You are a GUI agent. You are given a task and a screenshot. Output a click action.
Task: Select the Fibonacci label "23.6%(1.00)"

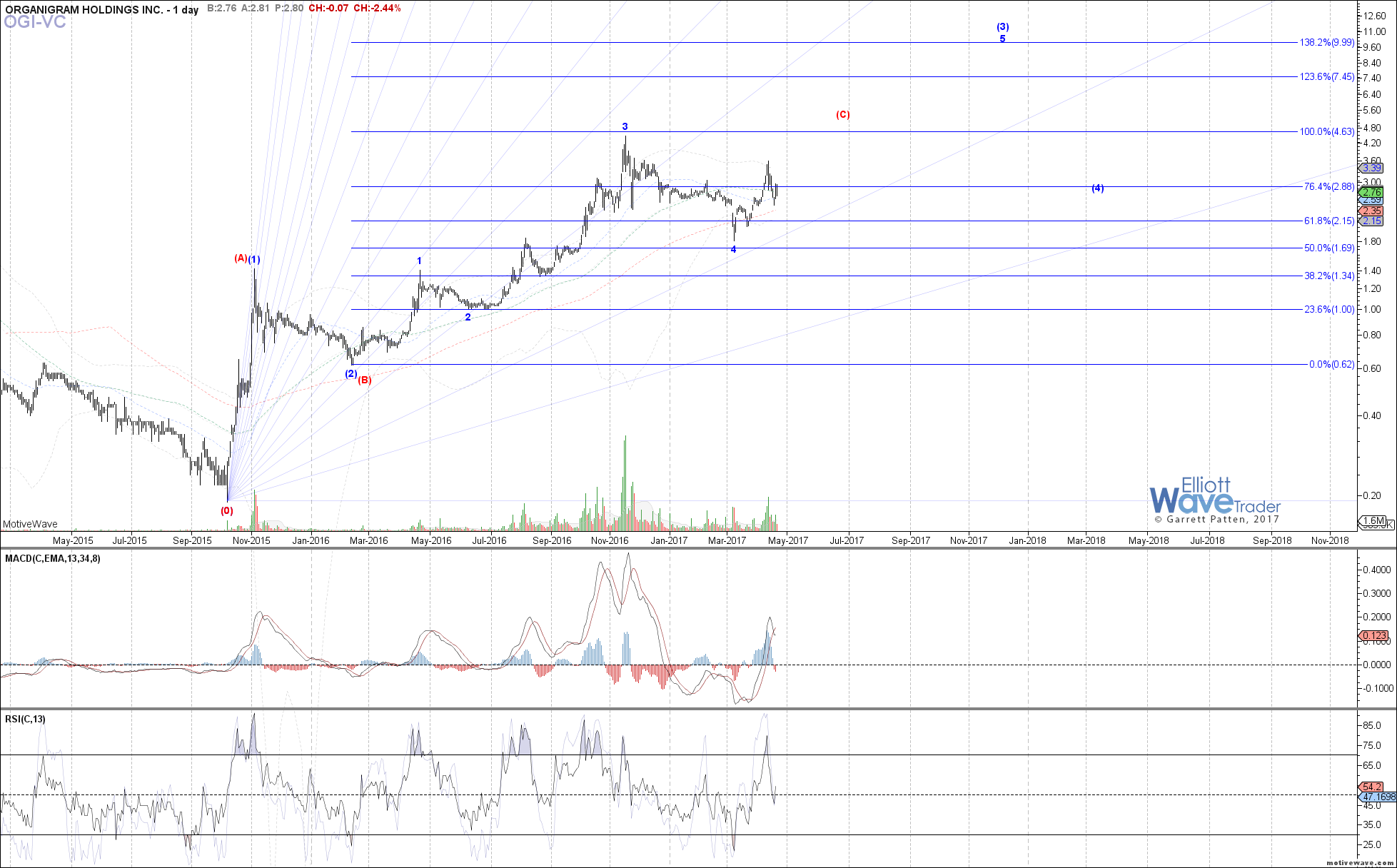tap(1328, 310)
